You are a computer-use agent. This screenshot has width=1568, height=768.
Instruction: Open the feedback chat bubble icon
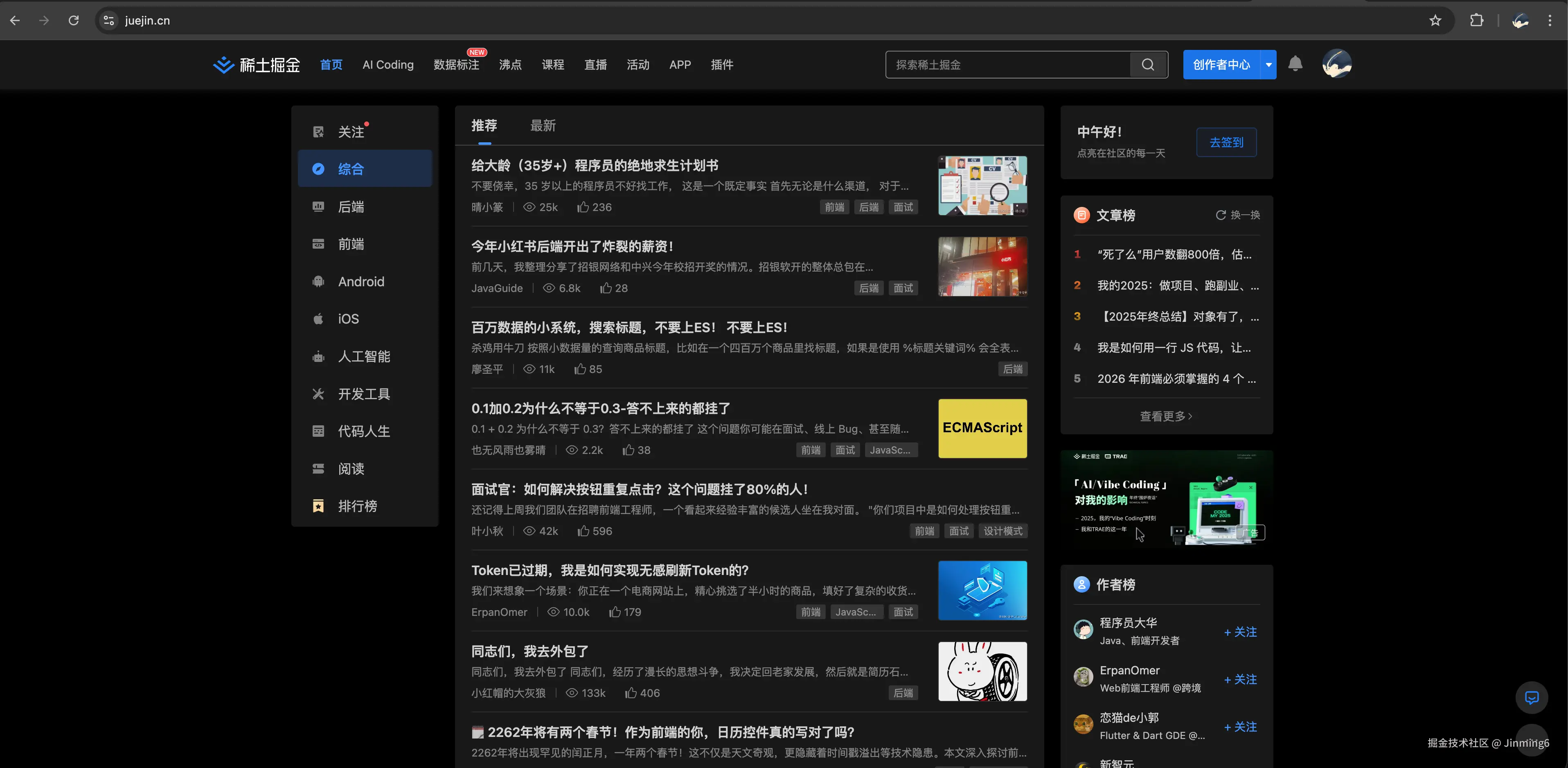point(1532,697)
